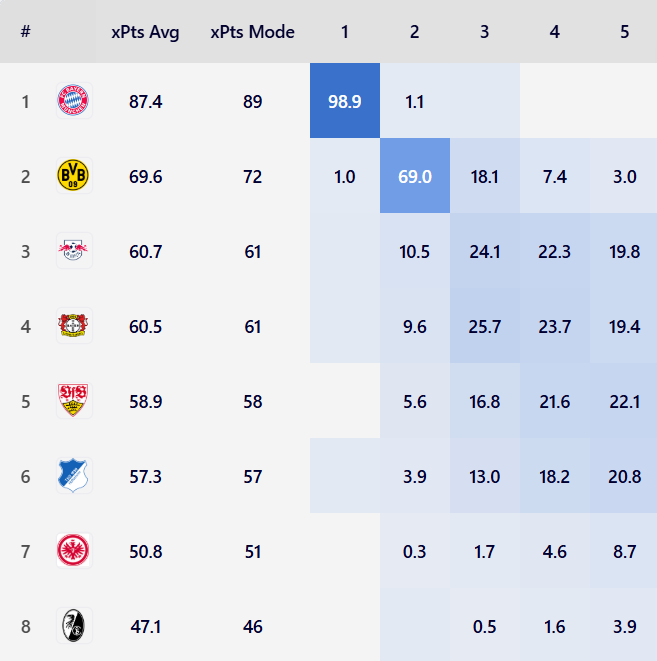Click the SC Freiburg club logo
The height and width of the screenshot is (661, 657).
point(74,627)
